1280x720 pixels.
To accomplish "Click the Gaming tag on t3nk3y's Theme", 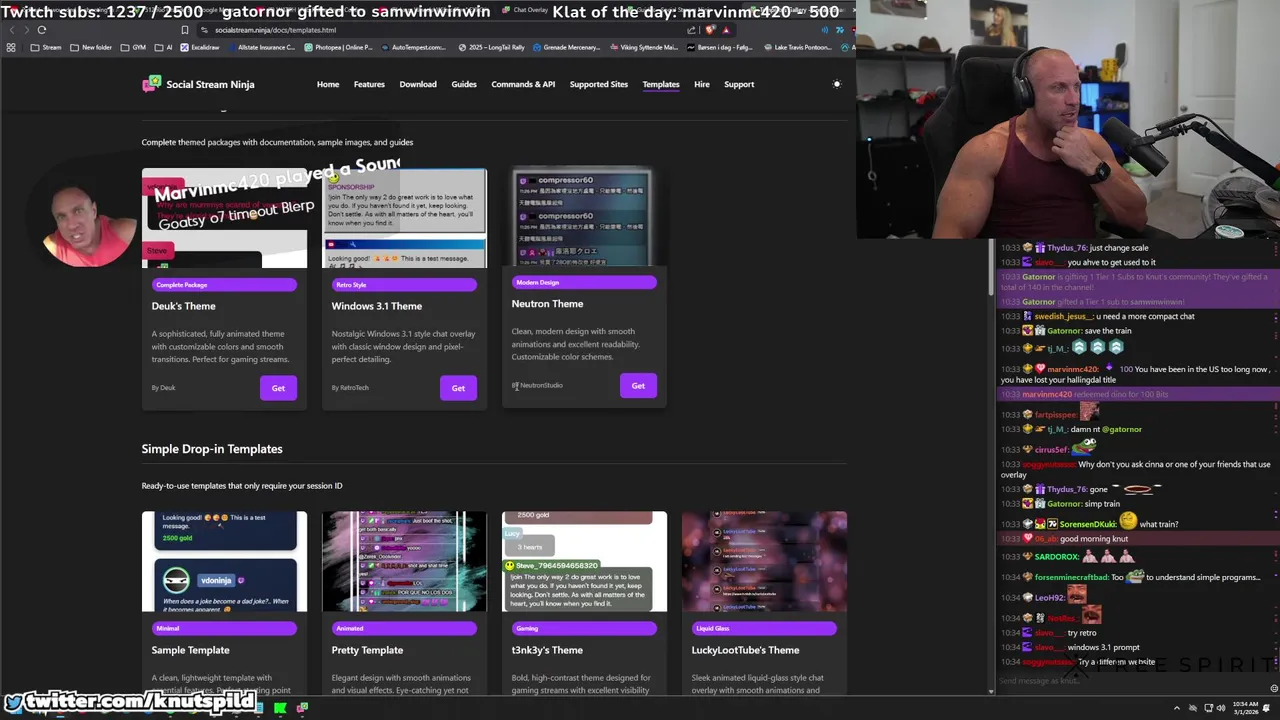I will click(x=584, y=628).
